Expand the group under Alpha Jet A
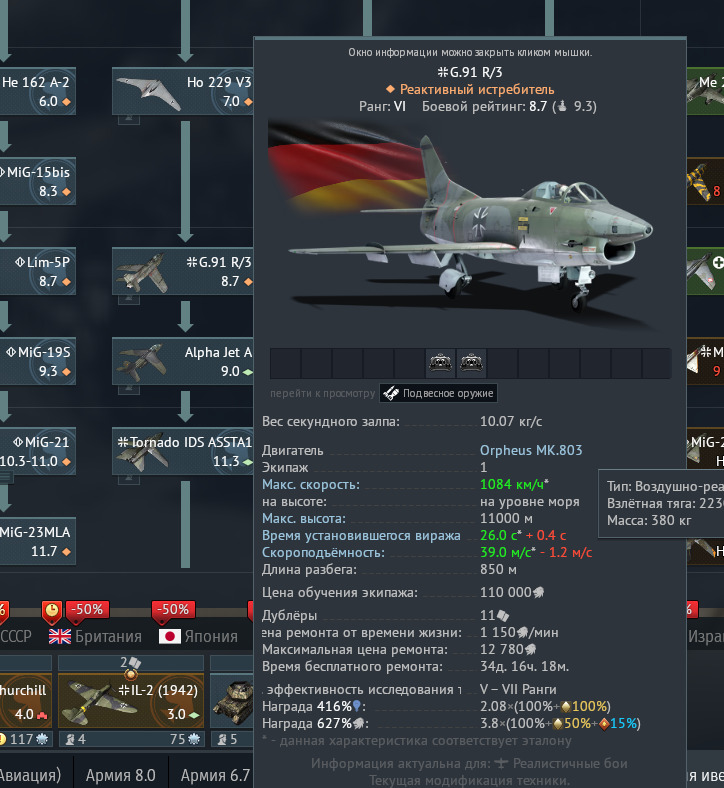Viewport: 724px width, 788px height. 129,390
